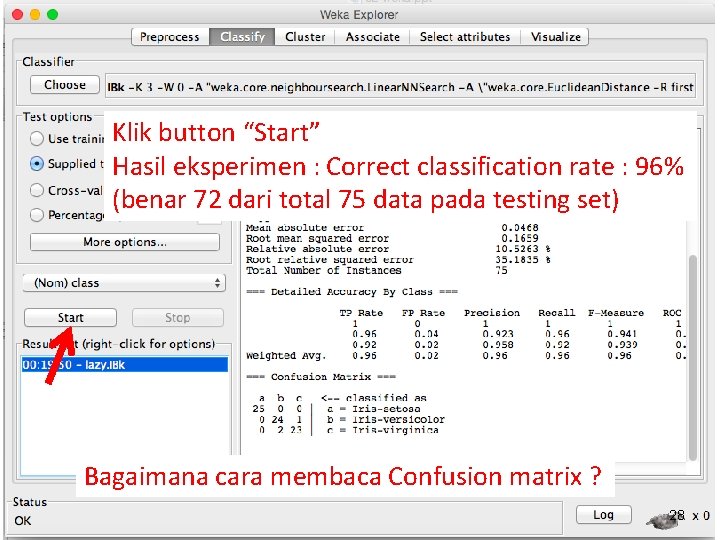The width and height of the screenshot is (720, 540).
Task: Click the 'Weighted Avg.' row label
Action: tap(286, 356)
